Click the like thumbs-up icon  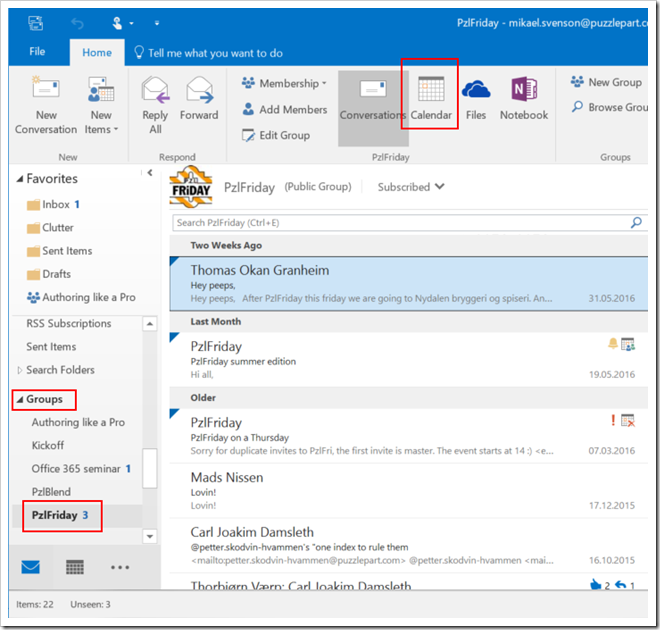596,585
